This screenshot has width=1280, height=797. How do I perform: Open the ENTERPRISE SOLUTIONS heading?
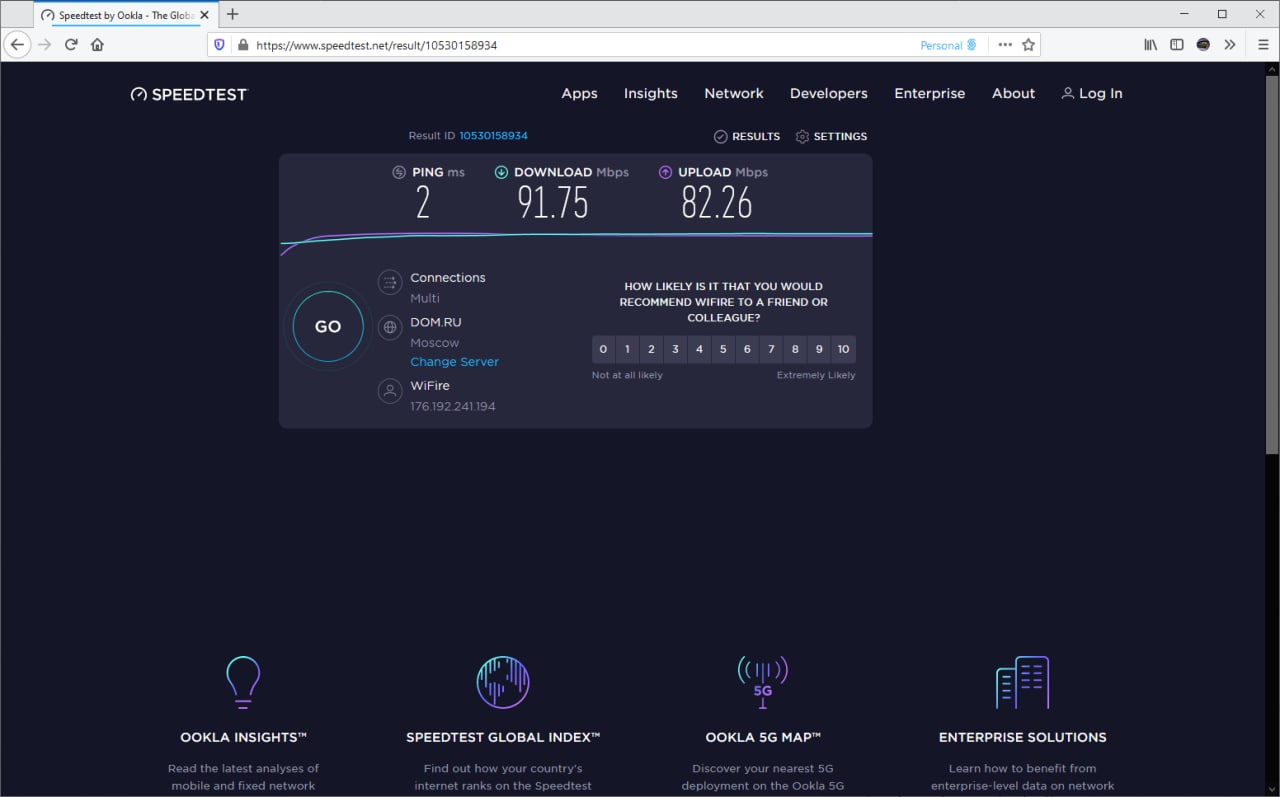1023,737
